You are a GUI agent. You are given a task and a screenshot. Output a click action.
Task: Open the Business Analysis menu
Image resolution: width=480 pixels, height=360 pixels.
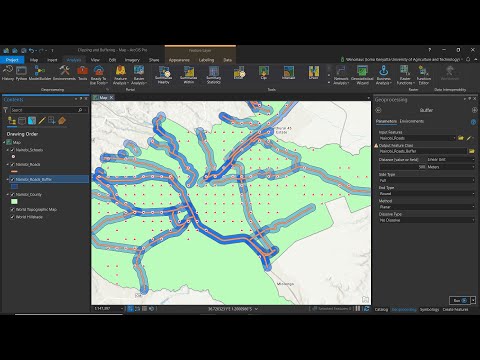[x=384, y=75]
